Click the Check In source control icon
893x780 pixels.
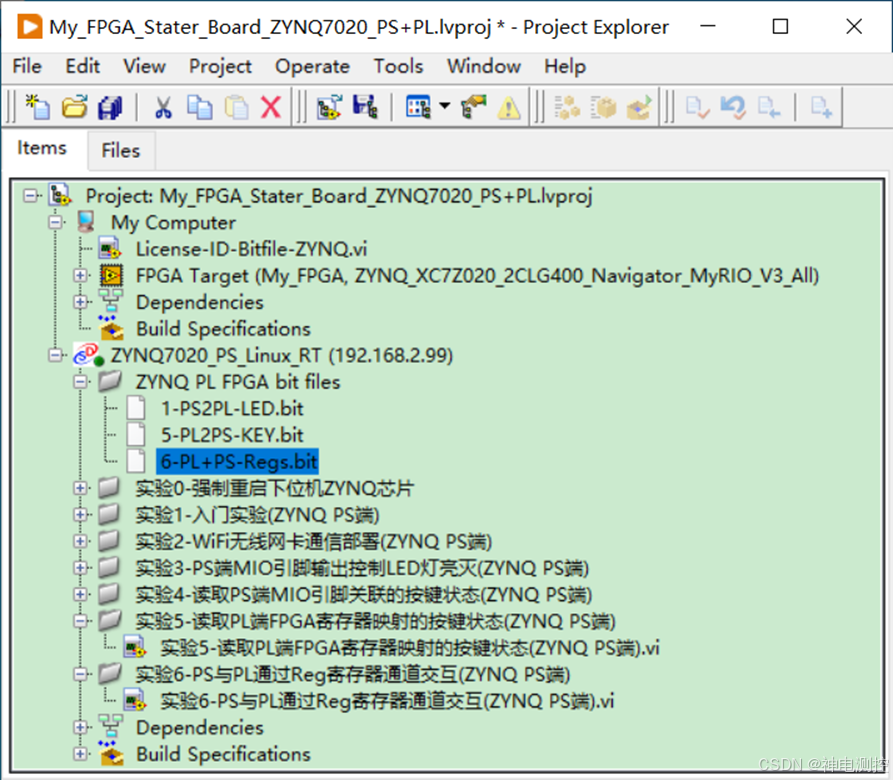(x=697, y=106)
